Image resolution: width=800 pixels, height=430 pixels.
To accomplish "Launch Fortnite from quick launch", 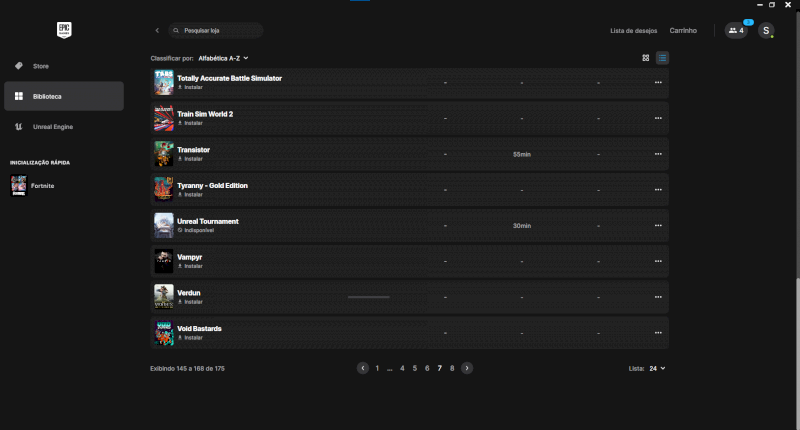I will click(x=33, y=186).
